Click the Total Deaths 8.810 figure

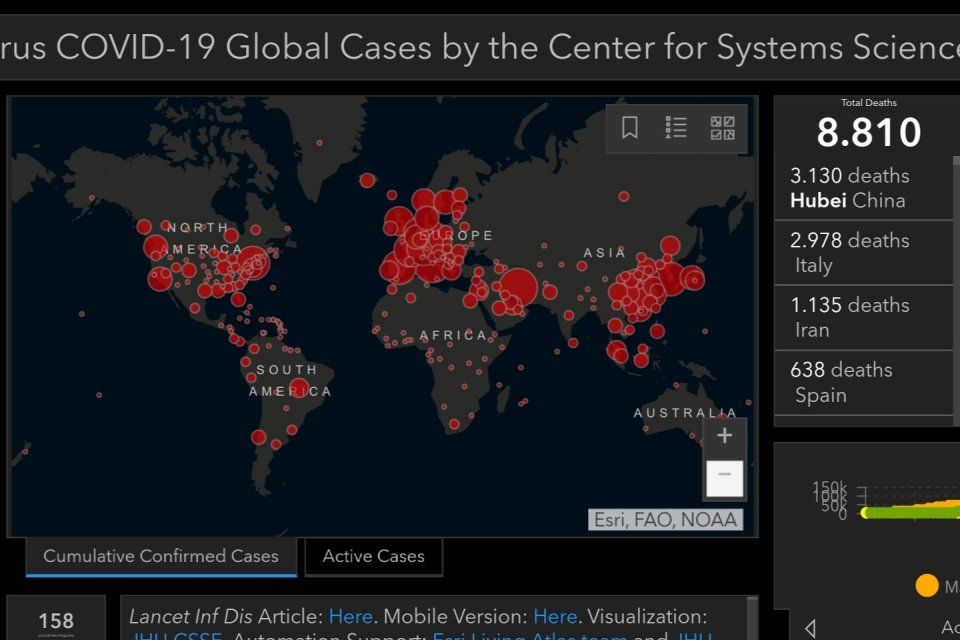click(868, 132)
